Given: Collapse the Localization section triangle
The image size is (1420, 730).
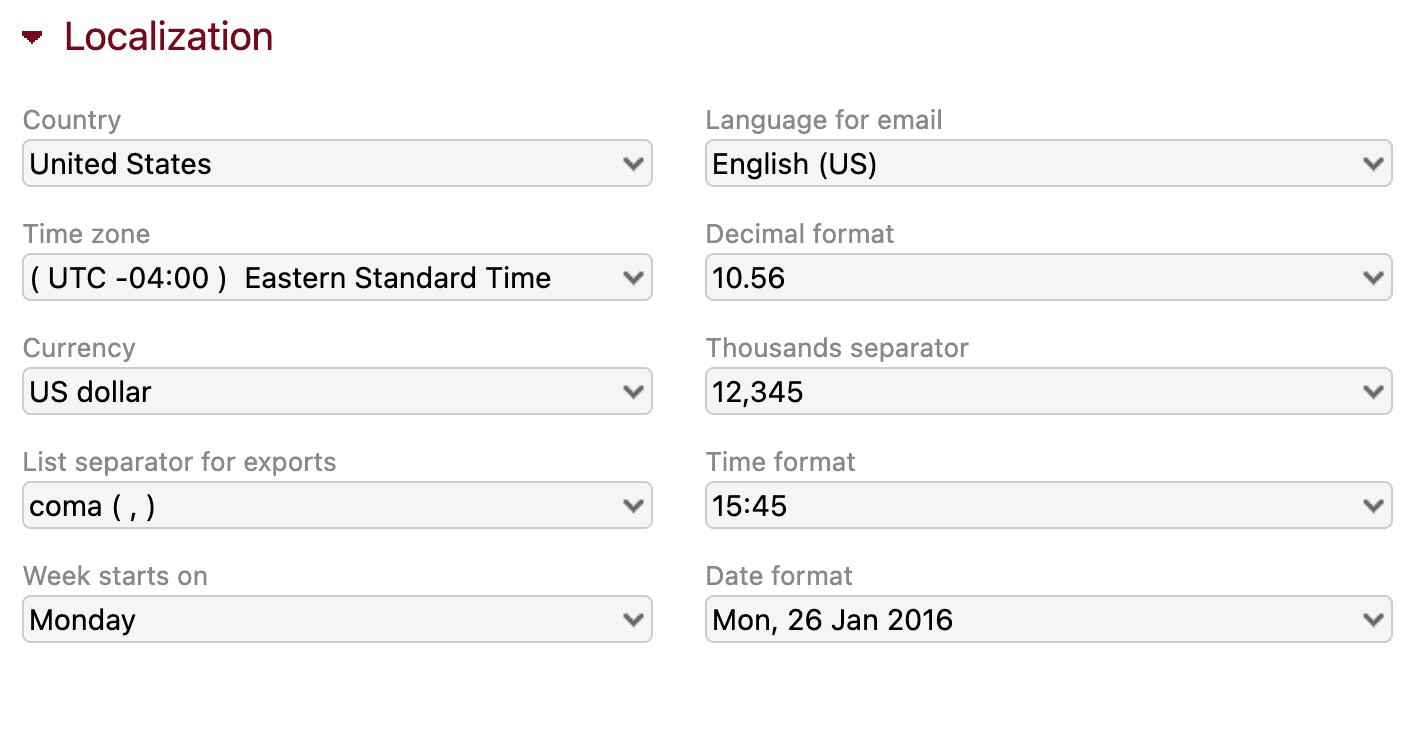Looking at the screenshot, I should tap(33, 38).
